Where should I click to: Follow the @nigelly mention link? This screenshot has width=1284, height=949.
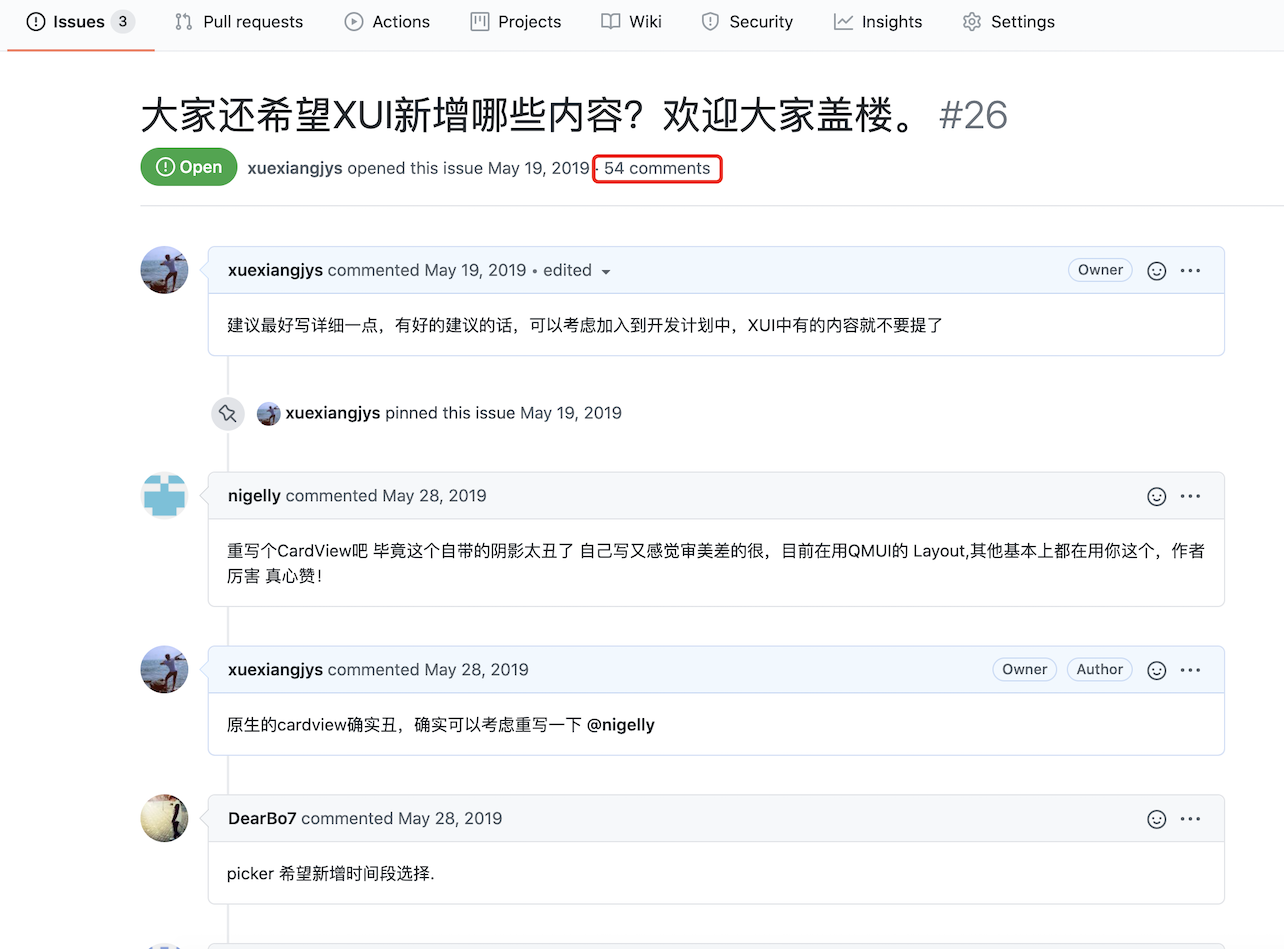click(x=621, y=725)
